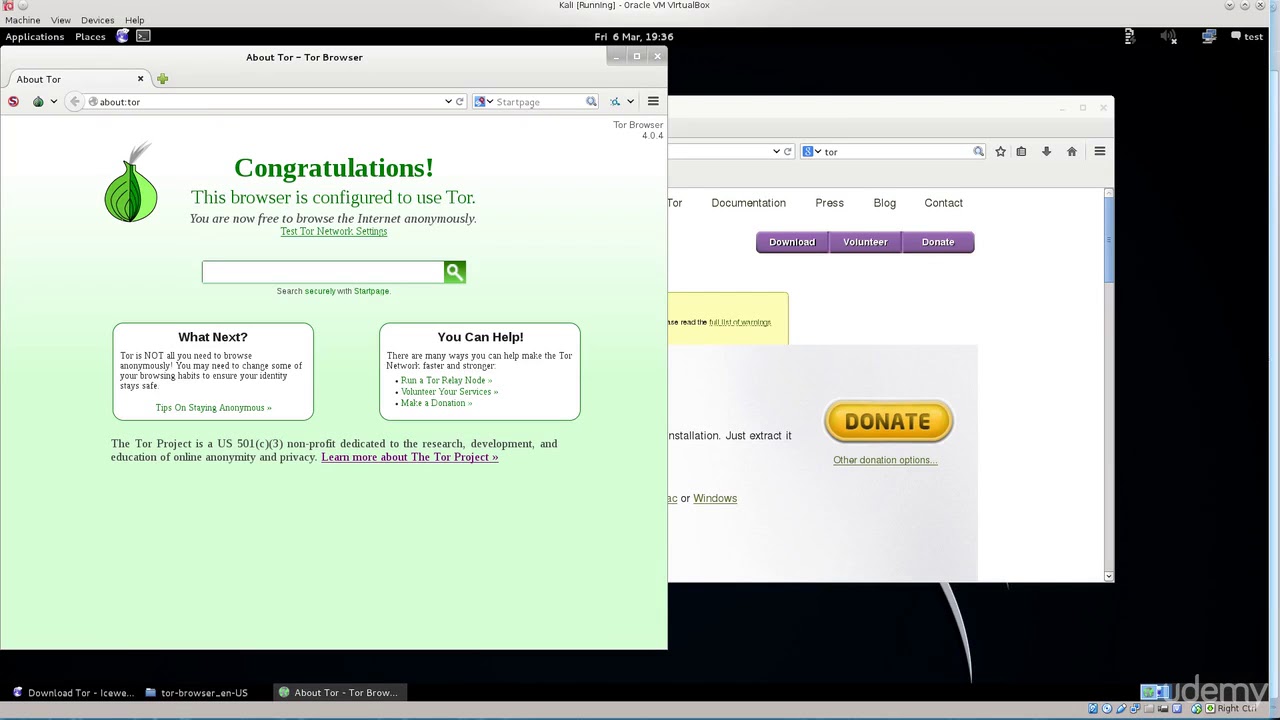Reload page in the Iceweasel window
This screenshot has width=1280, height=720.
click(x=788, y=151)
